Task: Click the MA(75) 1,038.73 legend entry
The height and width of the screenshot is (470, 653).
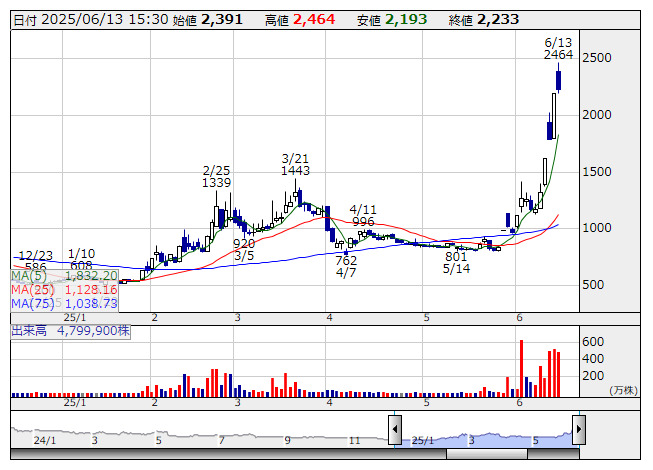Action: point(65,303)
